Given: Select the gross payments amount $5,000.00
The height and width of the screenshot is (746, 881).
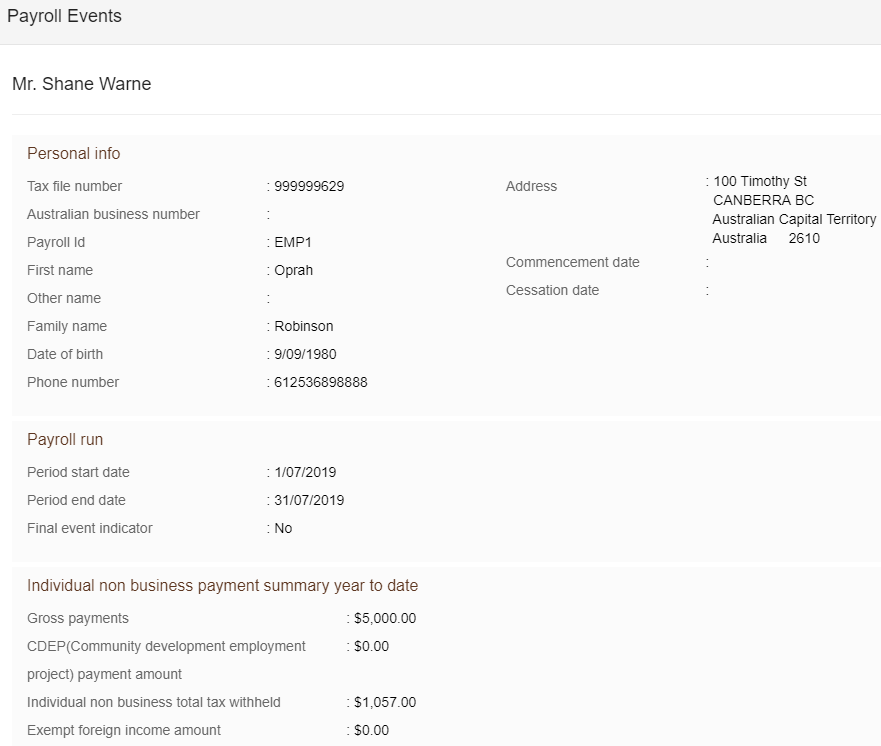Looking at the screenshot, I should pyautogui.click(x=385, y=618).
